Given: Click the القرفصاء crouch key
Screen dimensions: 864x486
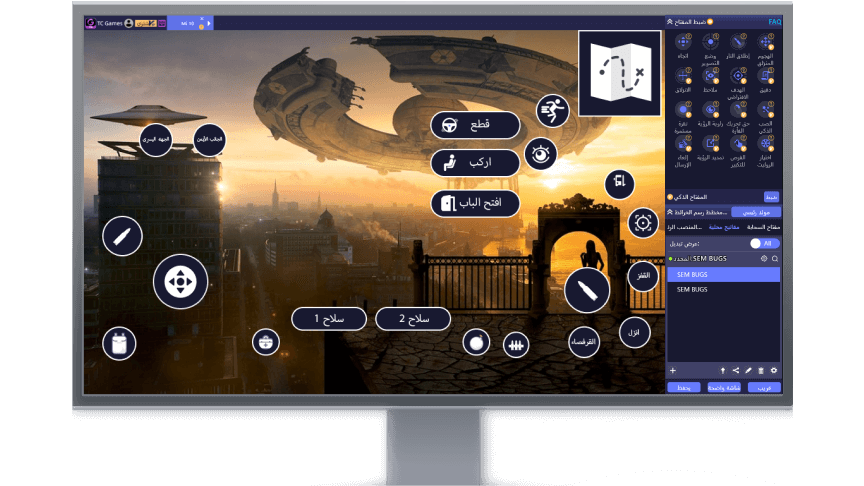Looking at the screenshot, I should pos(584,342).
